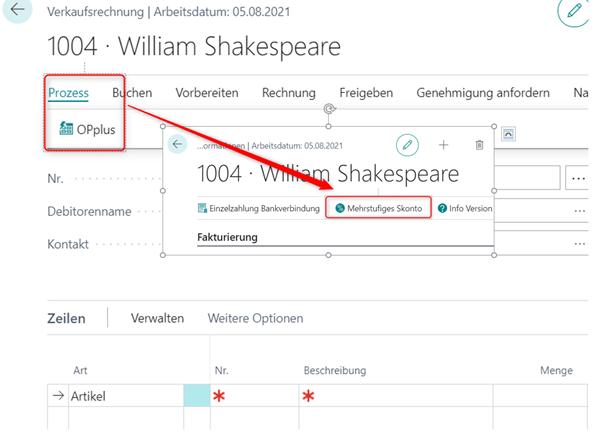
Task: Click the Debitorenname label
Action: pyautogui.click(x=89, y=211)
